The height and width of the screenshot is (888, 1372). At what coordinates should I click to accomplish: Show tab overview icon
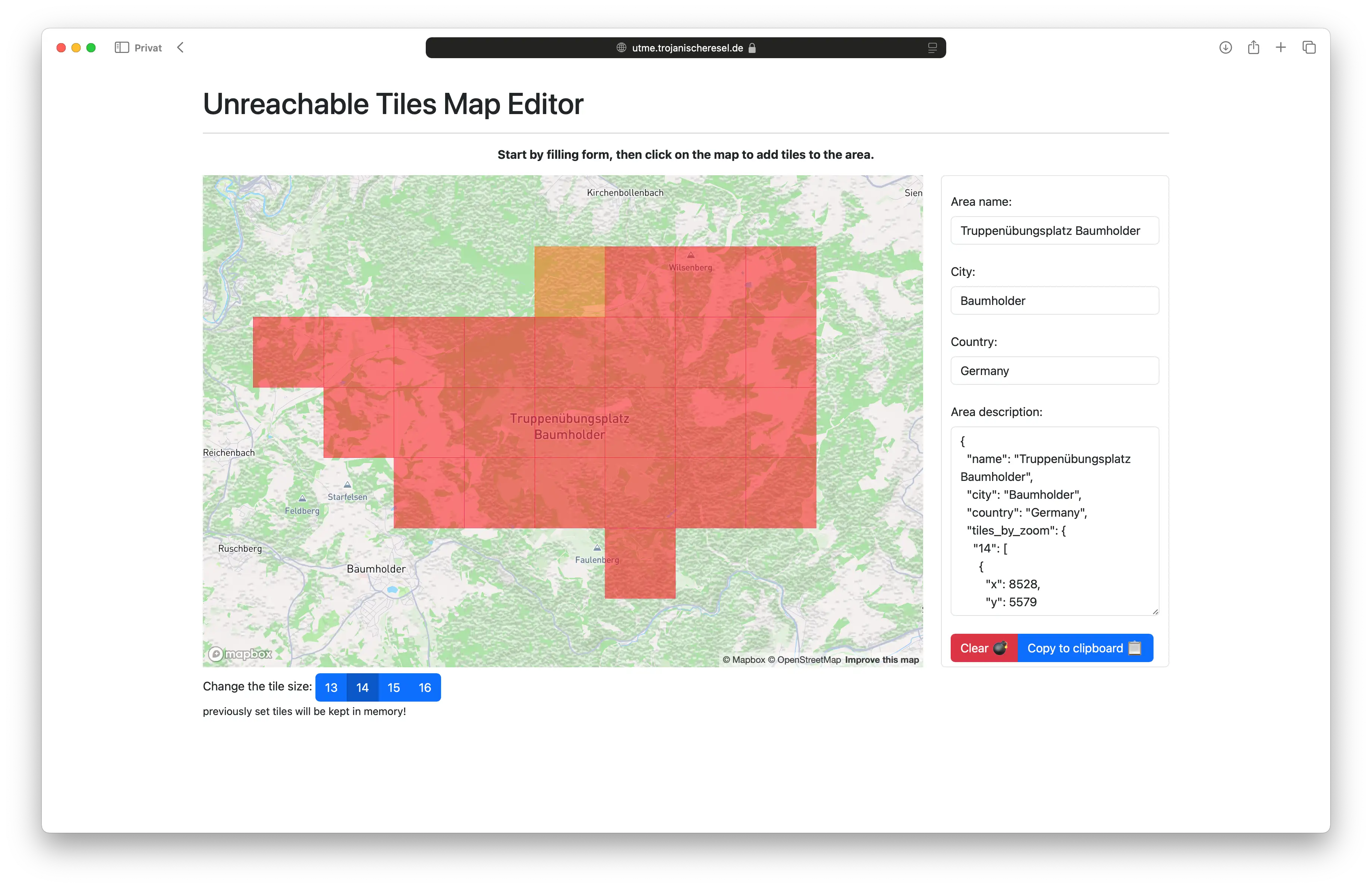coord(1309,47)
